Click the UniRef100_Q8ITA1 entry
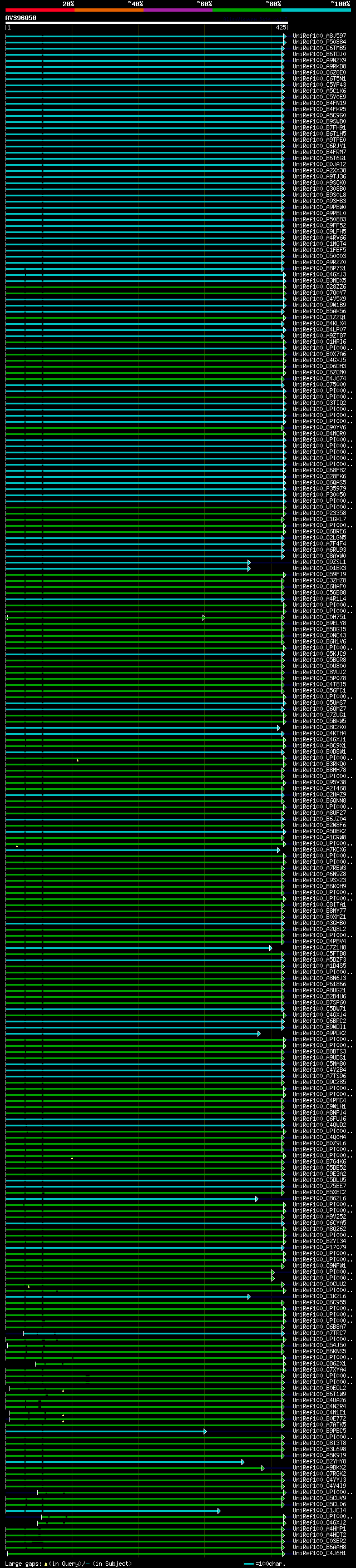The image size is (356, 1568). tap(319, 904)
